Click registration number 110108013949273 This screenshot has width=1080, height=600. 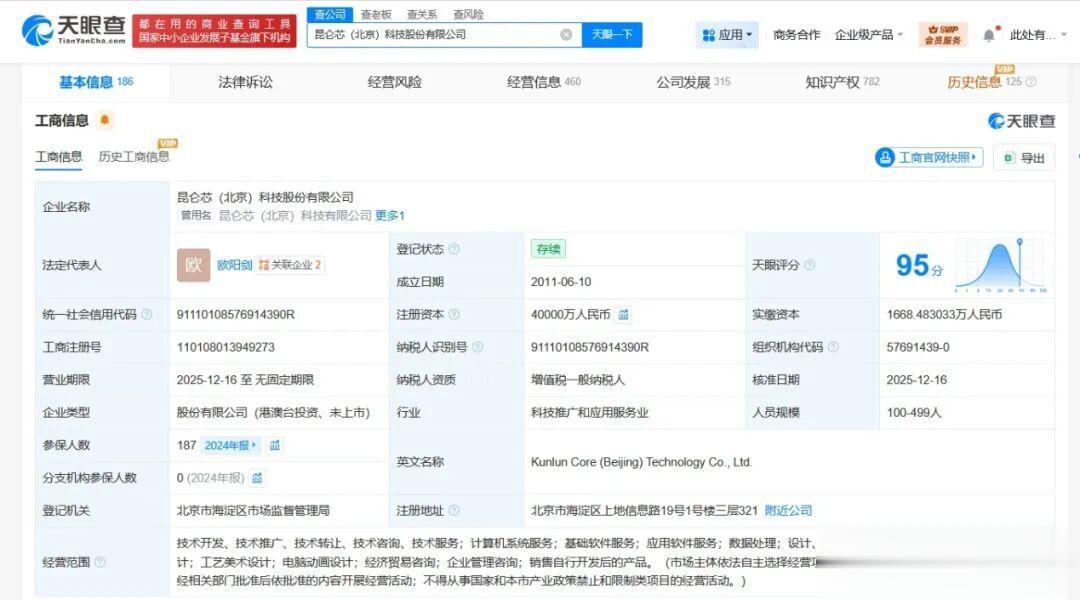coord(225,347)
